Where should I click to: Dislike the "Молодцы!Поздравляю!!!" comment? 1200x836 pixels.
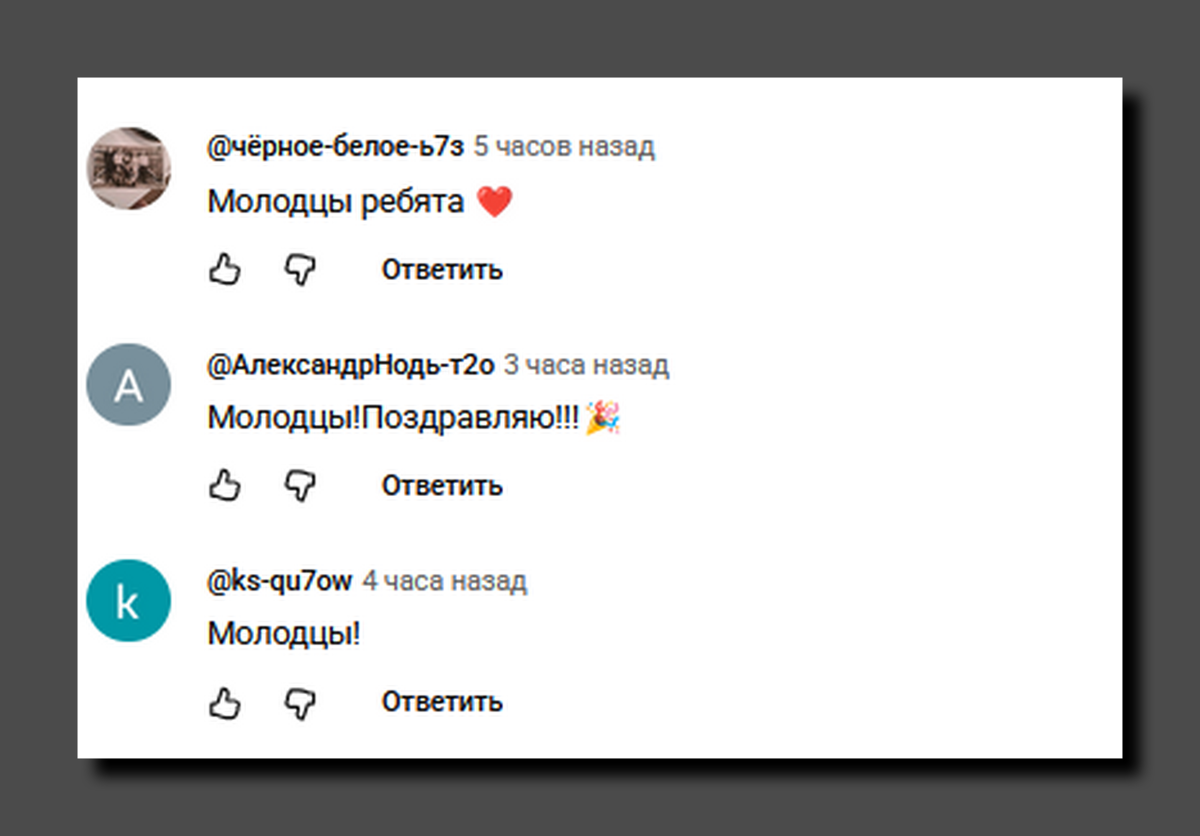pos(300,485)
